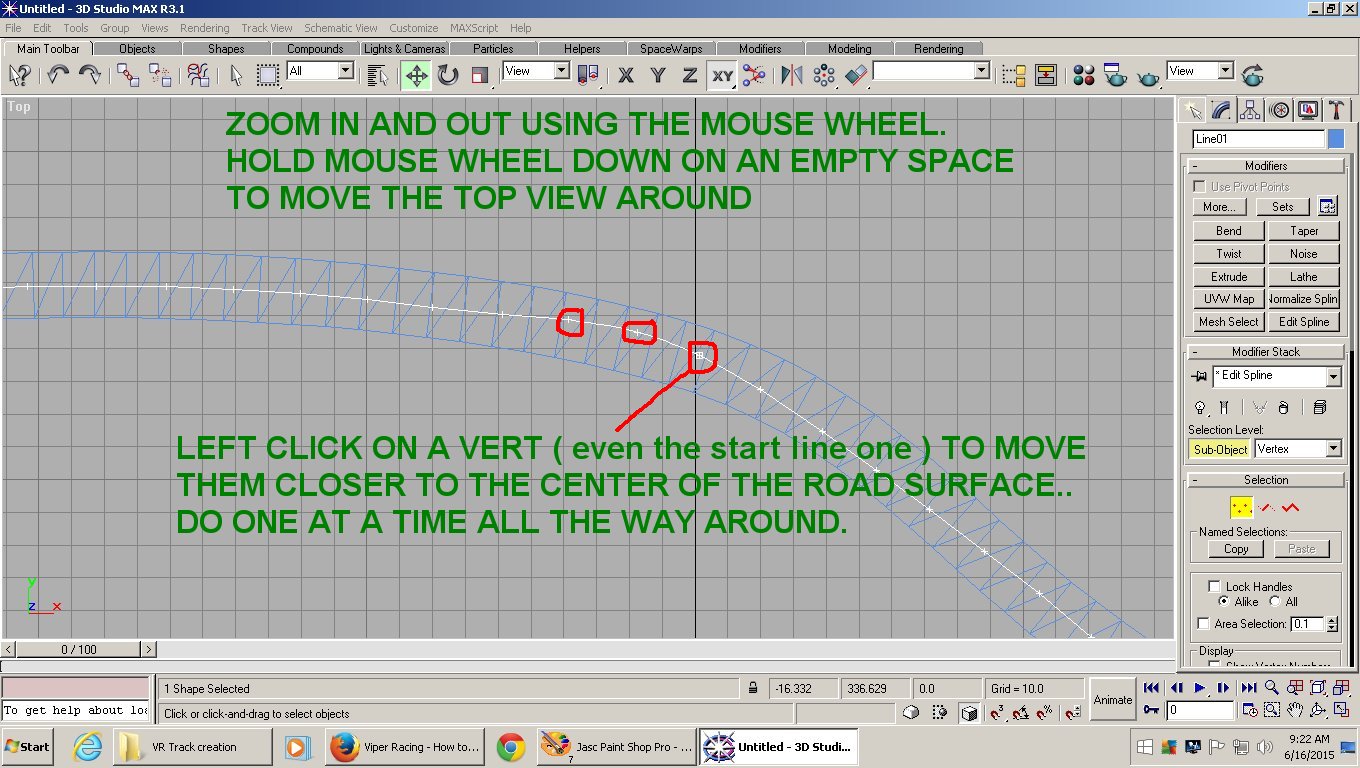Click the Pan hand viewport control
Screen dimensions: 1360x768
point(1295,711)
